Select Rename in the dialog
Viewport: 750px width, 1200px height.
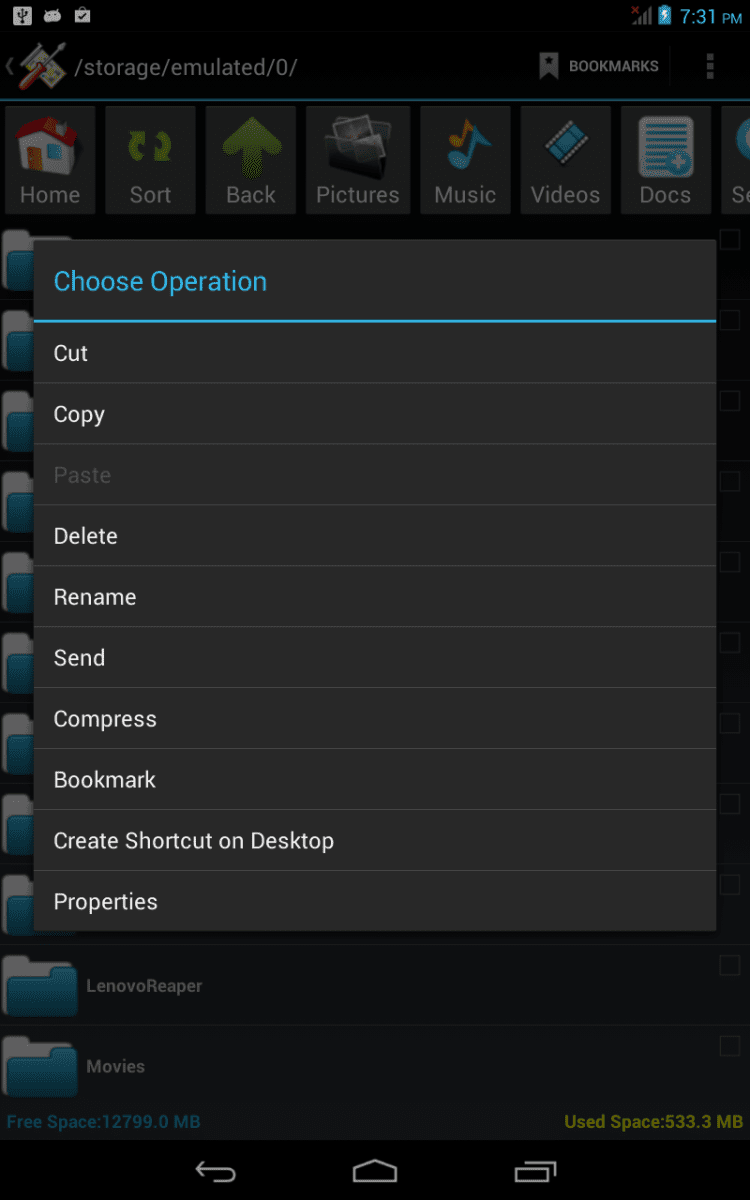click(374, 597)
